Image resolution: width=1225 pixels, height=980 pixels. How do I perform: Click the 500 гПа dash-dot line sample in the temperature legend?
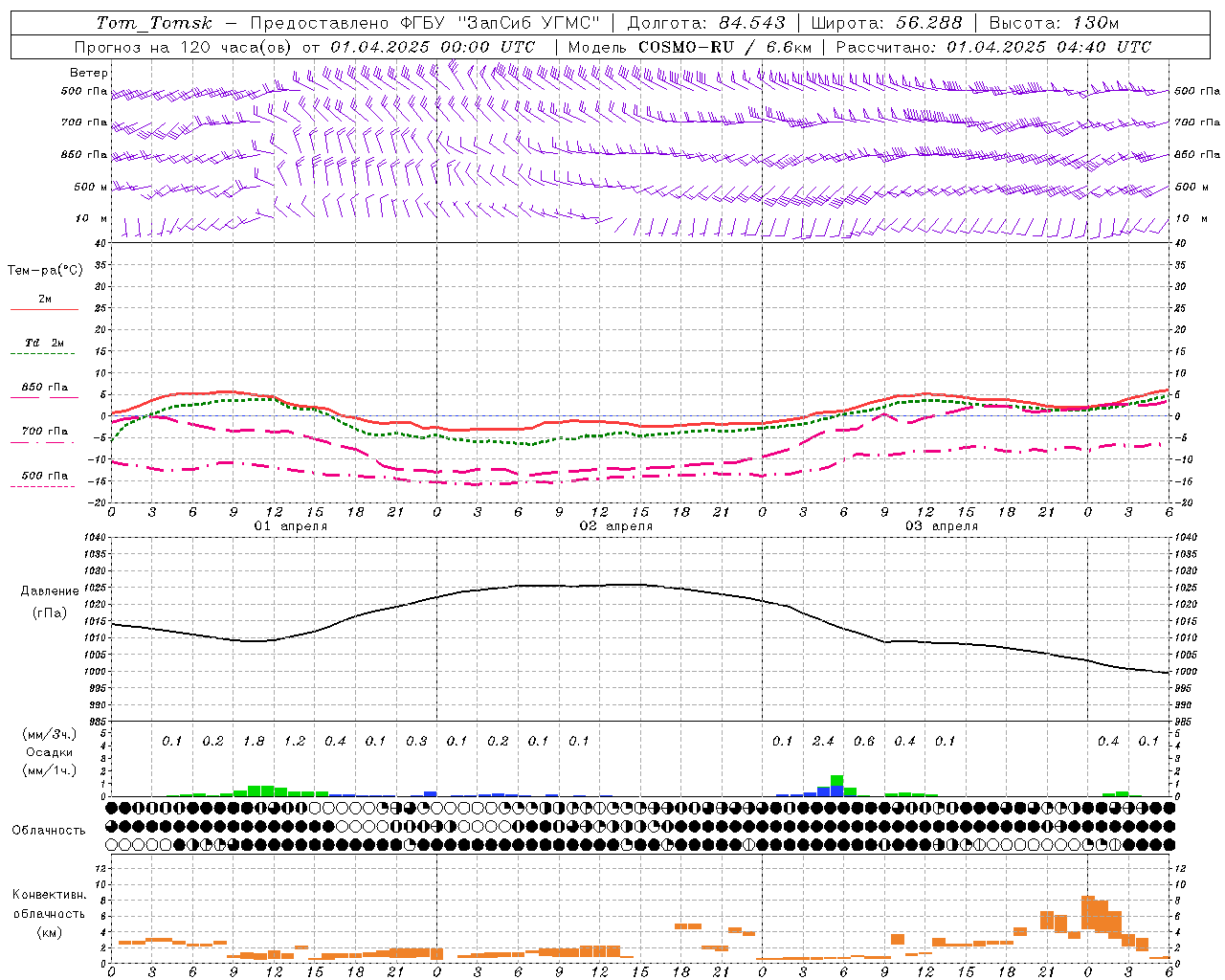point(43,487)
